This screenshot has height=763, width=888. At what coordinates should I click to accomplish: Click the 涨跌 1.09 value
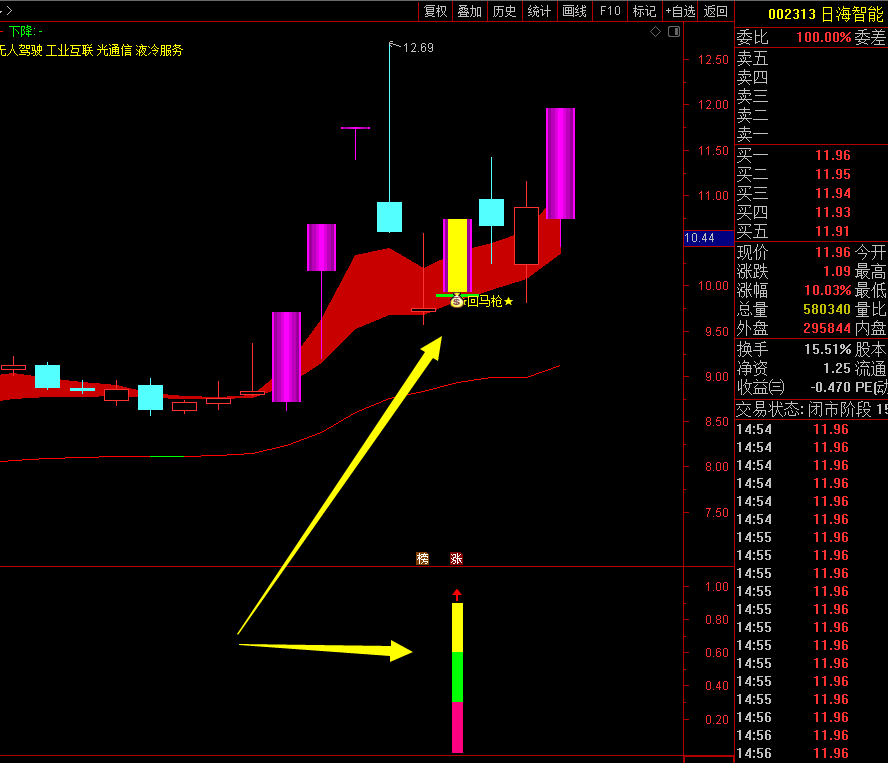(x=837, y=271)
